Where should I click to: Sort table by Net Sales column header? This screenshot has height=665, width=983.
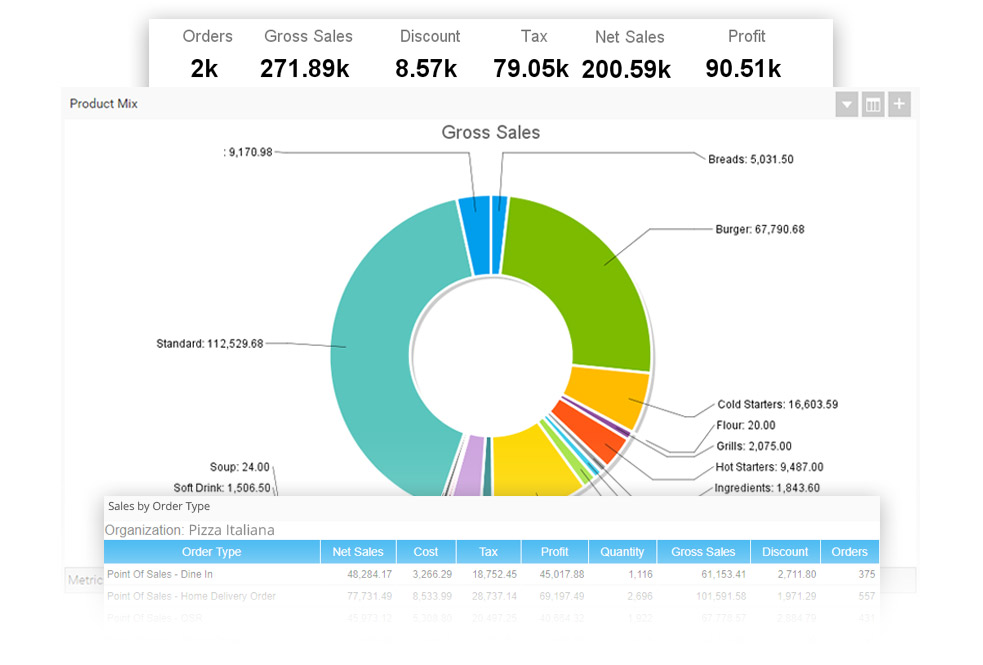pos(358,552)
